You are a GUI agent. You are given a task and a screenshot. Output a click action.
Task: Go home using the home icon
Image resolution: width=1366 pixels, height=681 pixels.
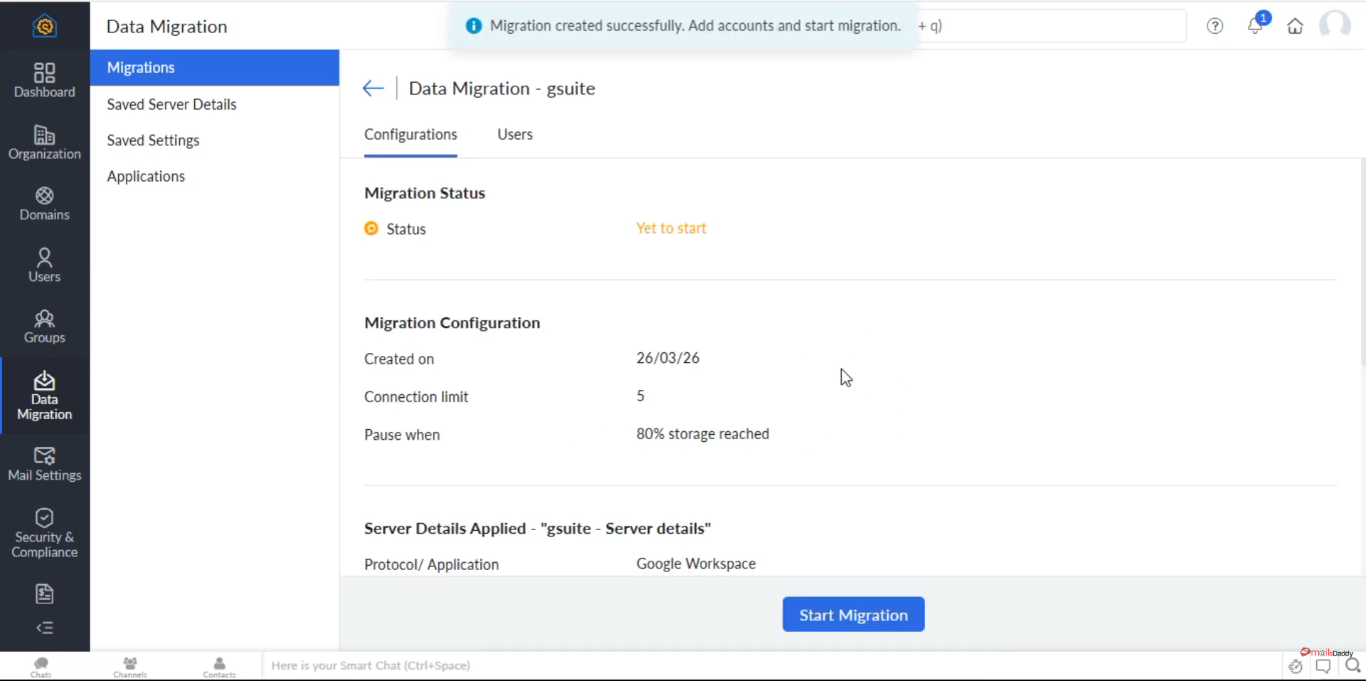tap(1295, 26)
